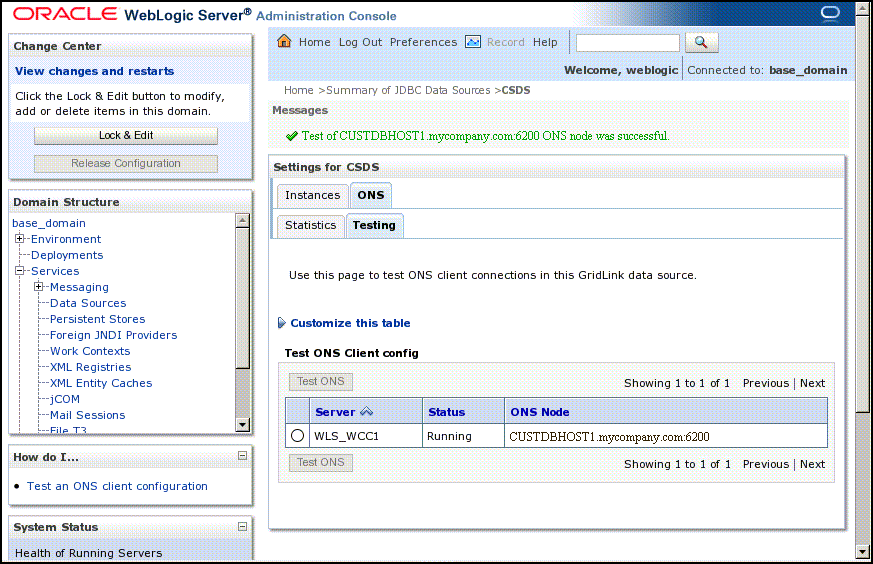Click the search magnifier button
This screenshot has width=873, height=564.
(702, 42)
